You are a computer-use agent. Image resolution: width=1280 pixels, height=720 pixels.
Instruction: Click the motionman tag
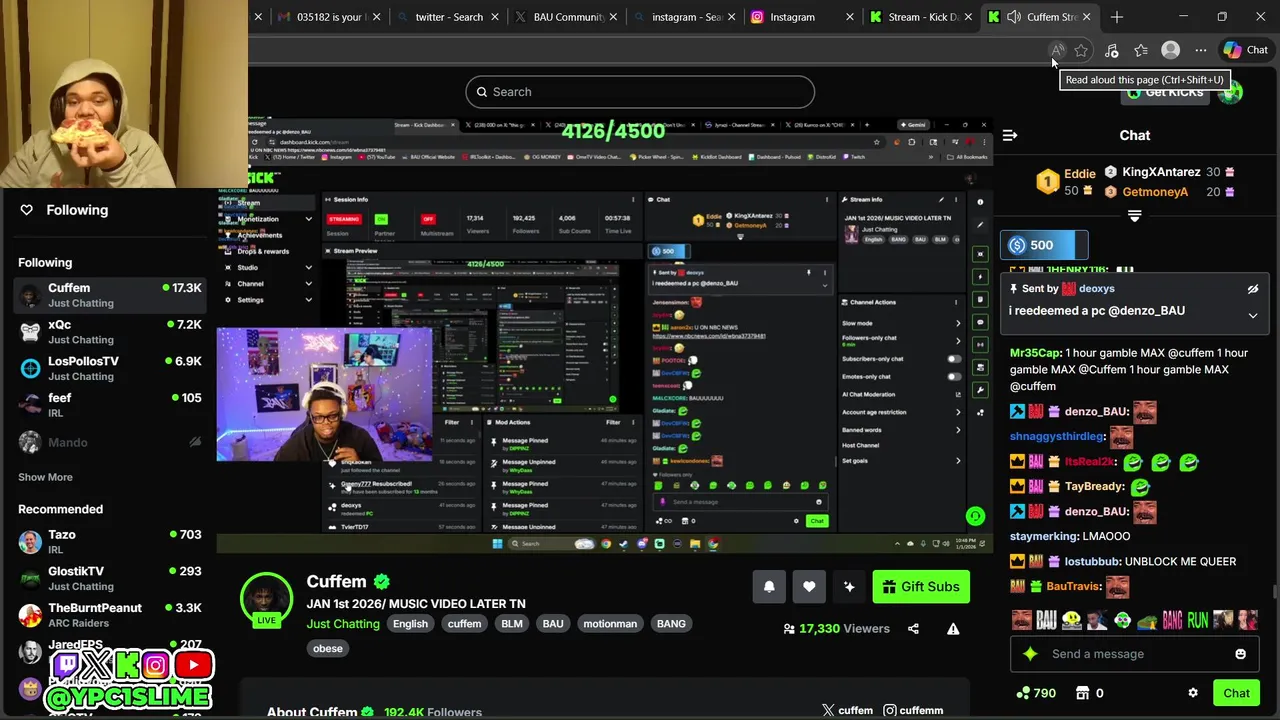coord(610,624)
